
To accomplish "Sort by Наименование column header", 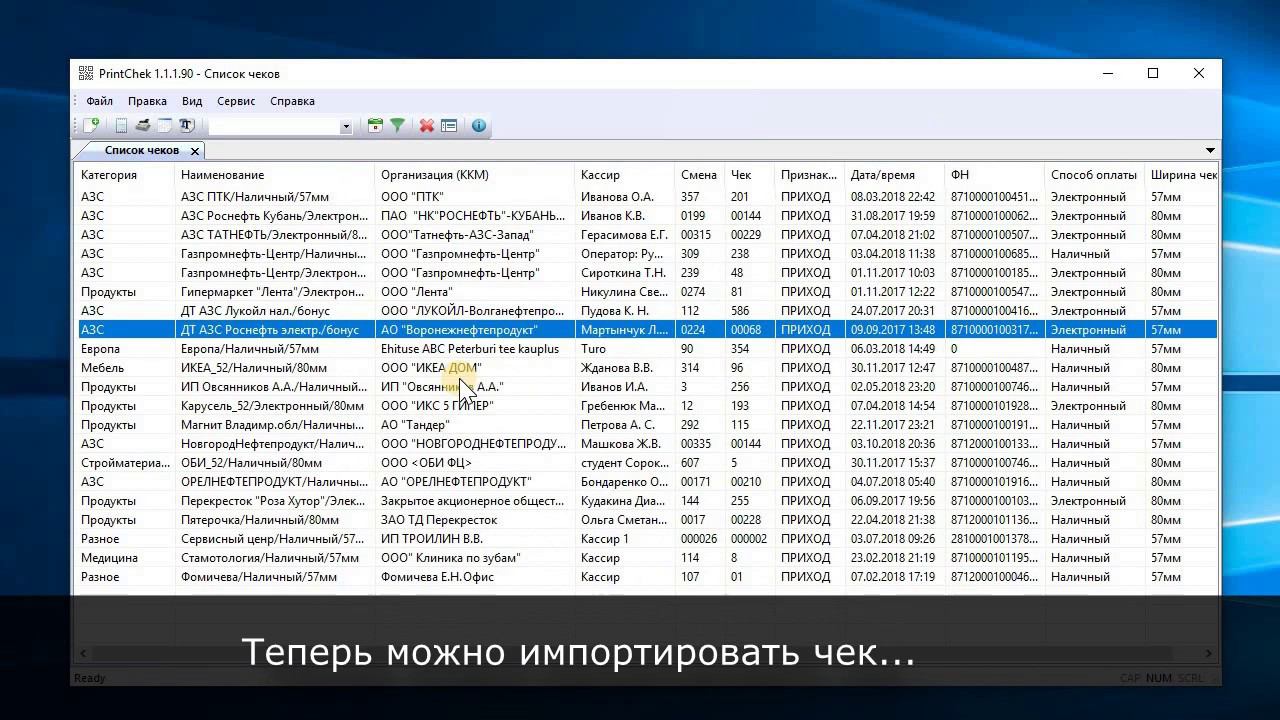I will click(275, 175).
